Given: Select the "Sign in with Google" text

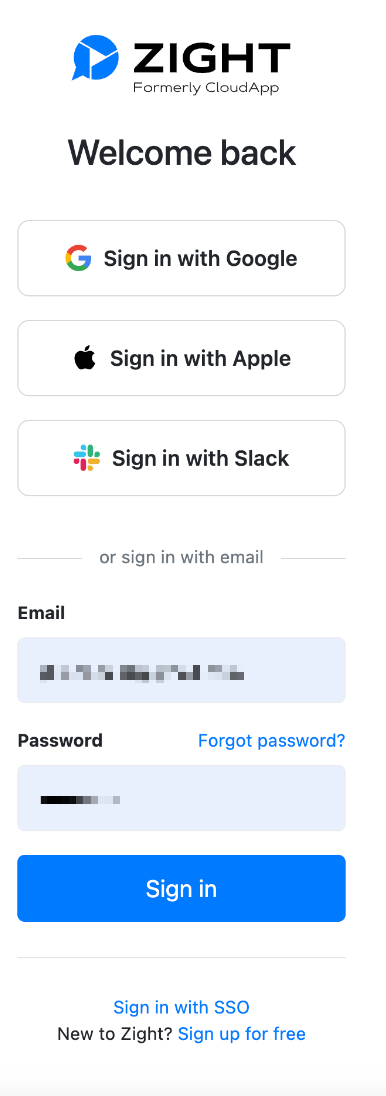Looking at the screenshot, I should click(x=201, y=259).
